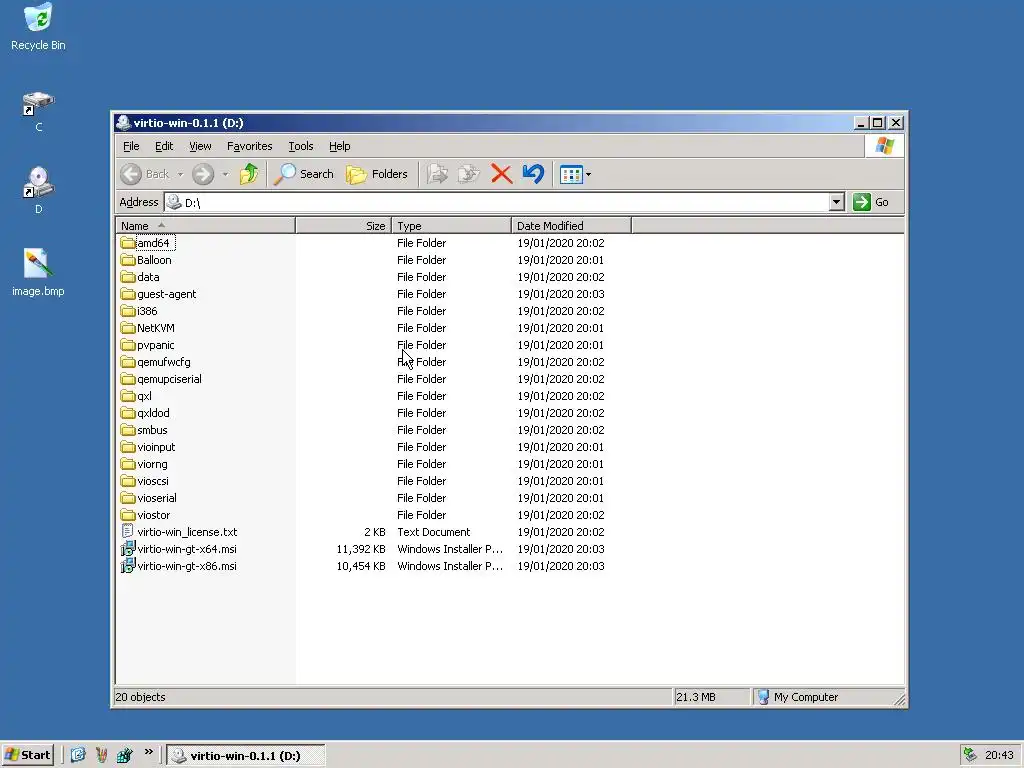Click the Forward navigation arrow
The image size is (1024, 768).
point(203,174)
